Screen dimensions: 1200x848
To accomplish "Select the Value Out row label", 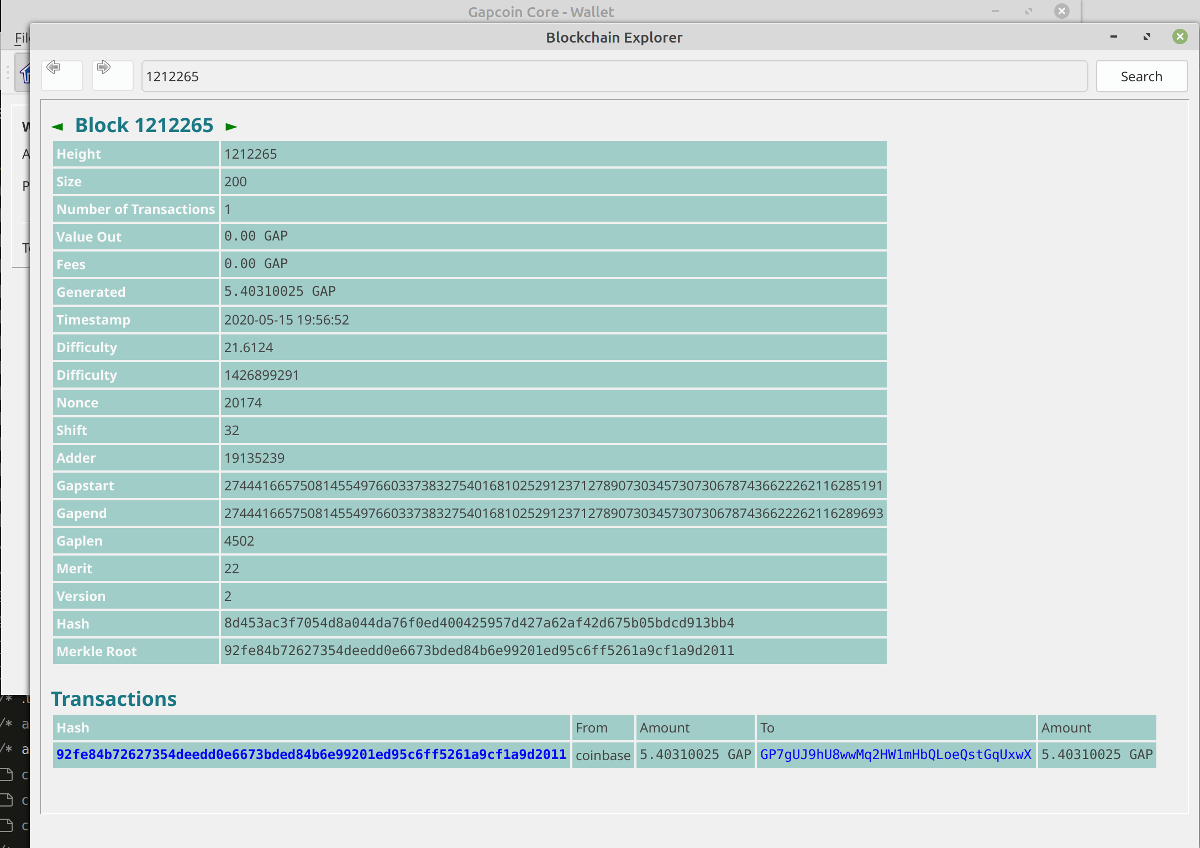I will [x=89, y=237].
